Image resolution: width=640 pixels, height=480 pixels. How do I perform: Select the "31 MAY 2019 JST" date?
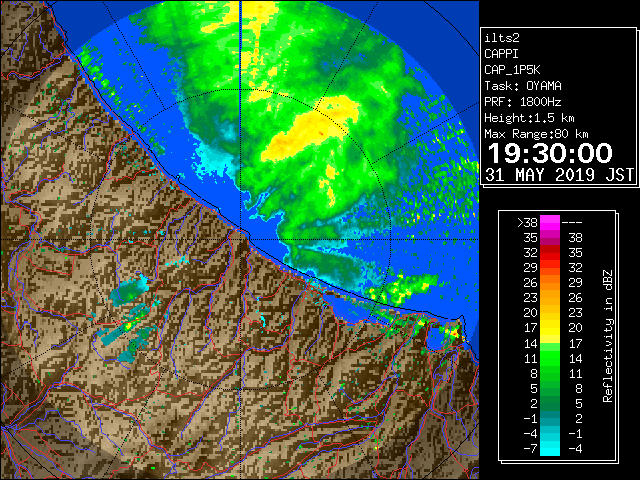coord(560,175)
